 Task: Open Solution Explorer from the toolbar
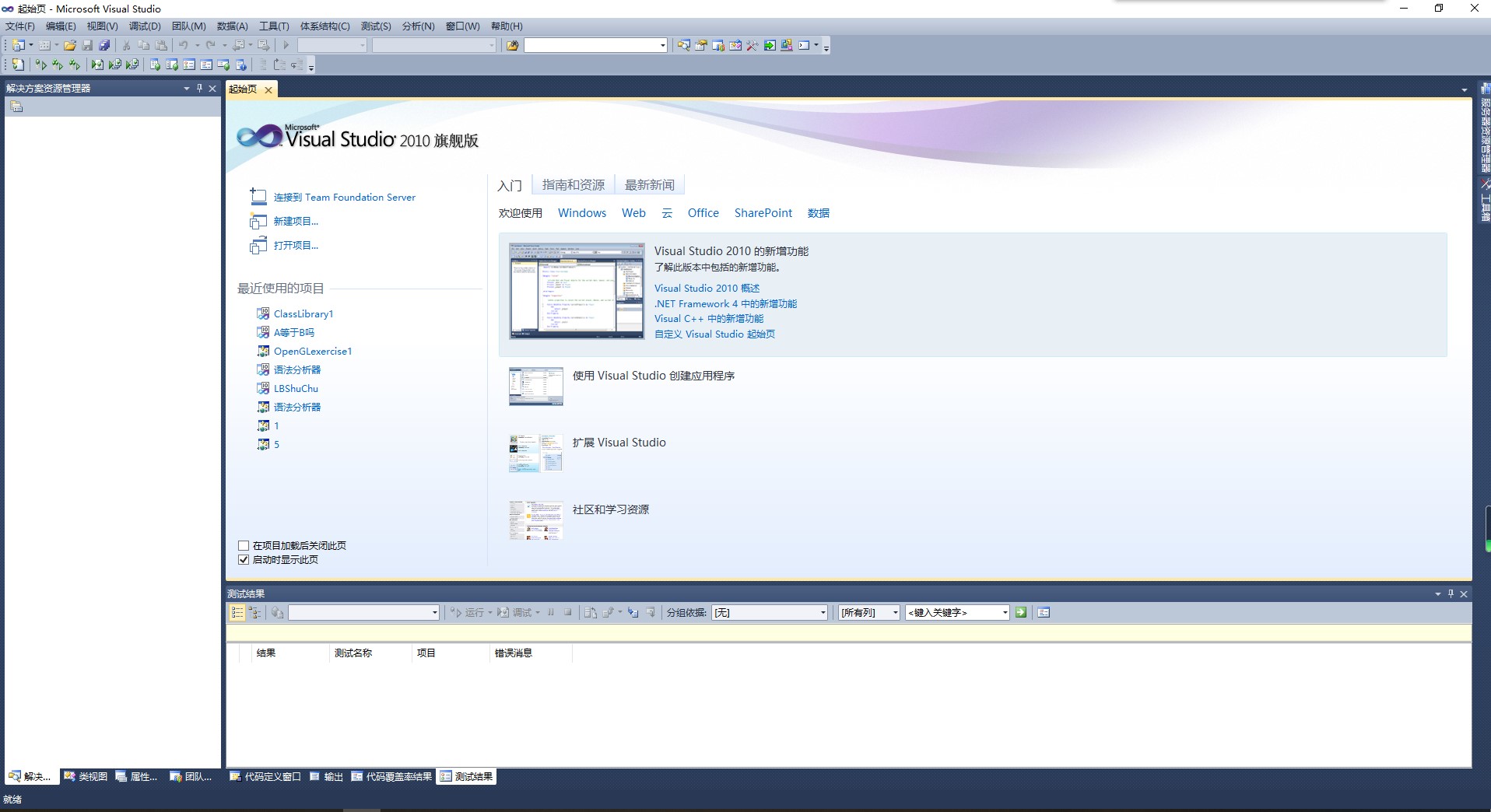[x=683, y=45]
